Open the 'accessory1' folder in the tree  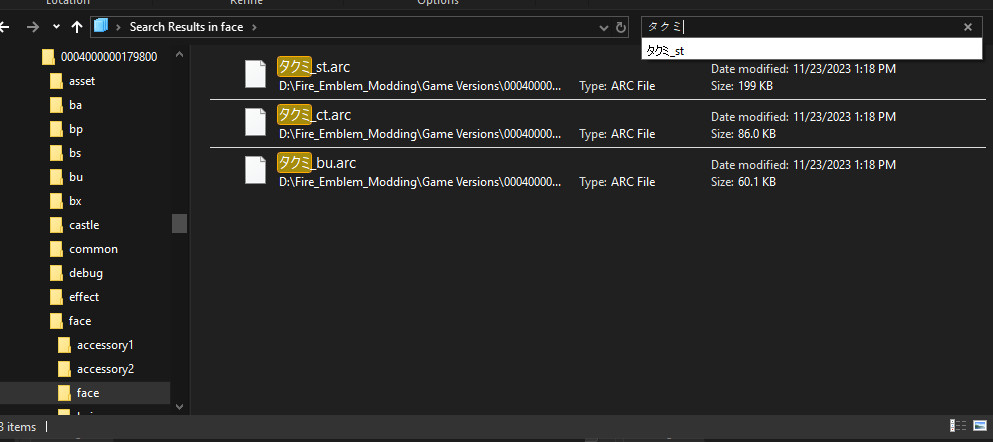point(105,345)
